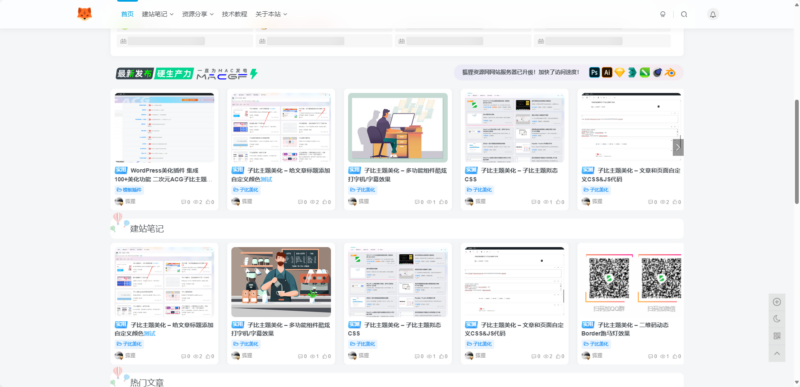Image resolution: width=800 pixels, height=387 pixels.
Task: Click the MACGF logo banner
Action: (227, 73)
